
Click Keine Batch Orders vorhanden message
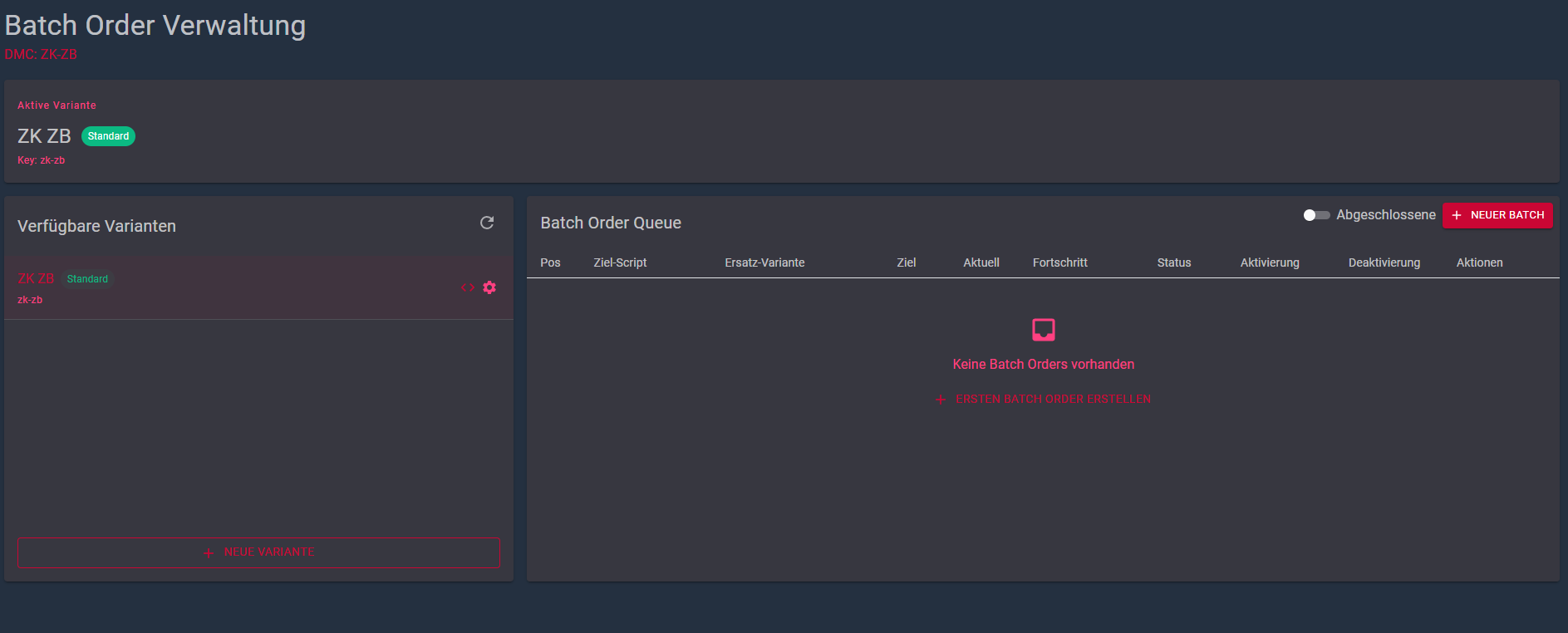1044,364
